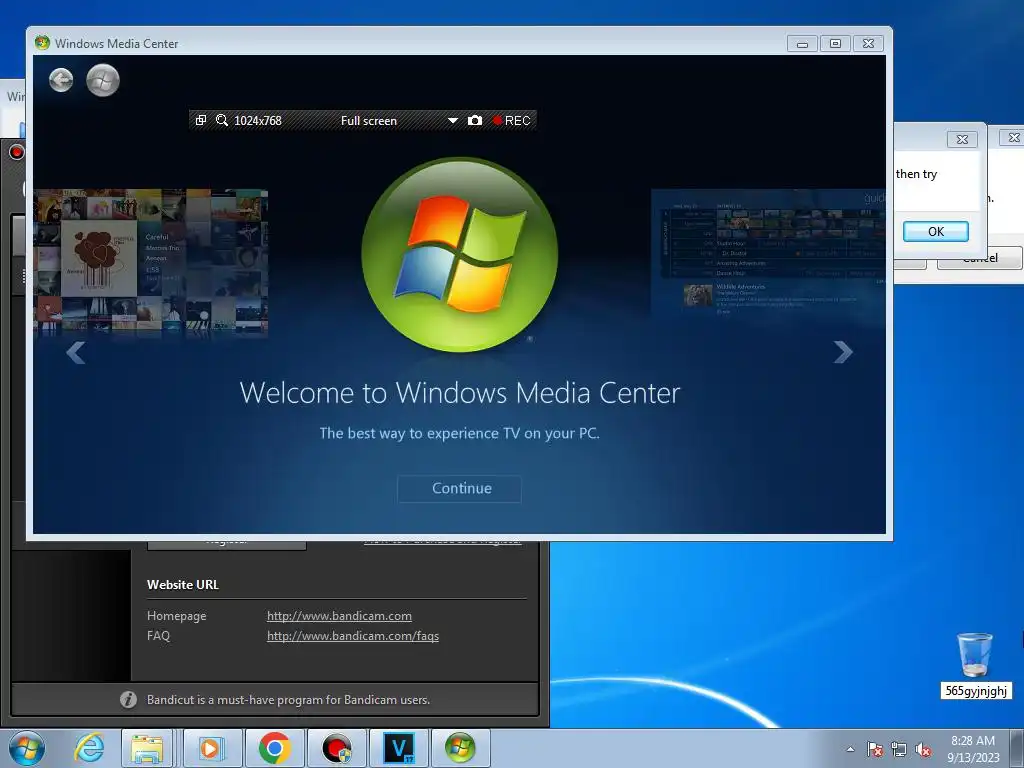1024x768 pixels.
Task: Click the green Start orb in Media Center
Action: click(103, 80)
